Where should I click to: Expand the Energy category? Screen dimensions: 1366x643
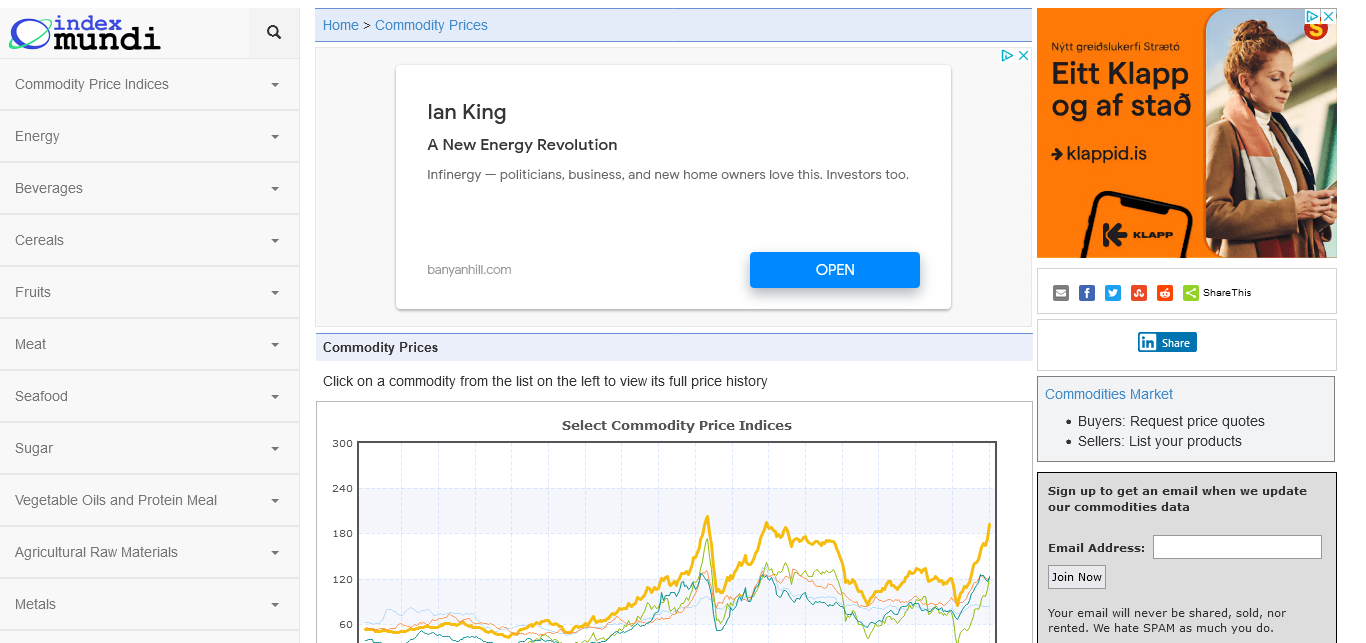(x=149, y=136)
